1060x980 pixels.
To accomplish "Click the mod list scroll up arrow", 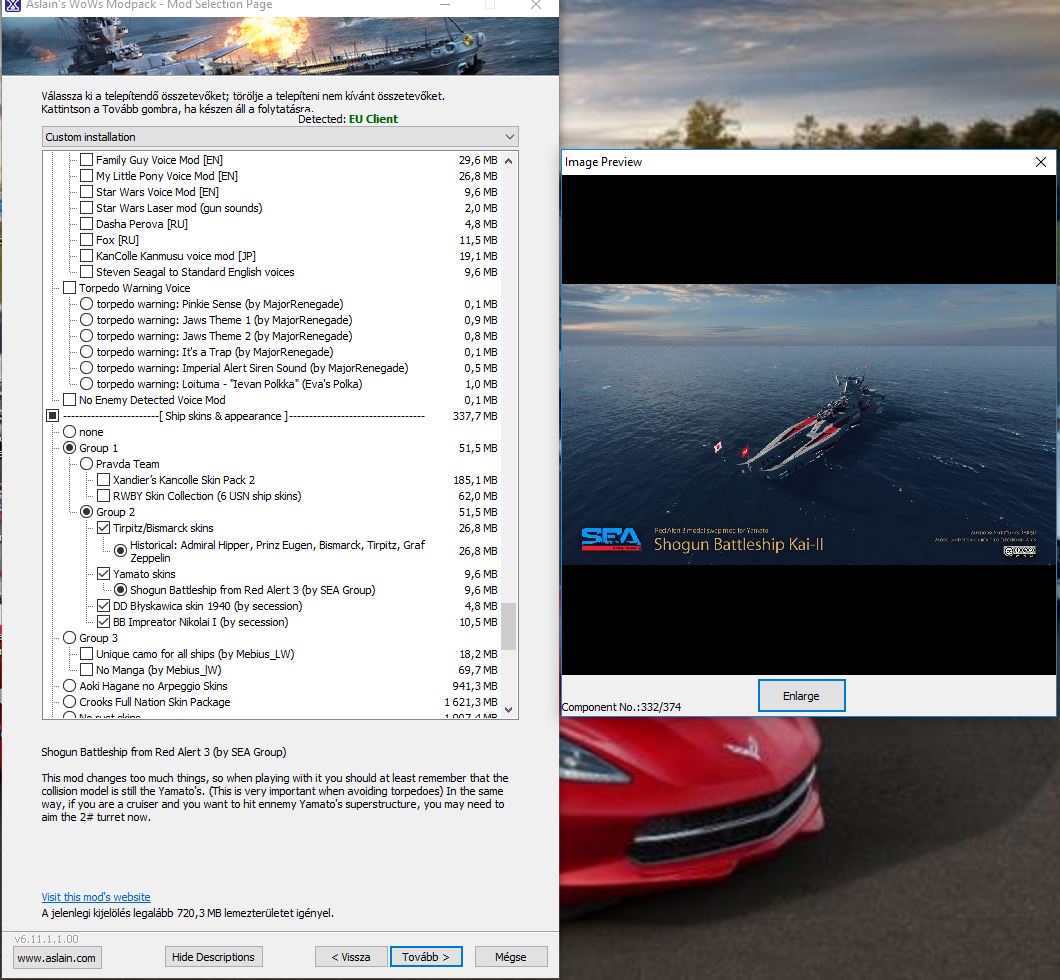I will tap(509, 161).
